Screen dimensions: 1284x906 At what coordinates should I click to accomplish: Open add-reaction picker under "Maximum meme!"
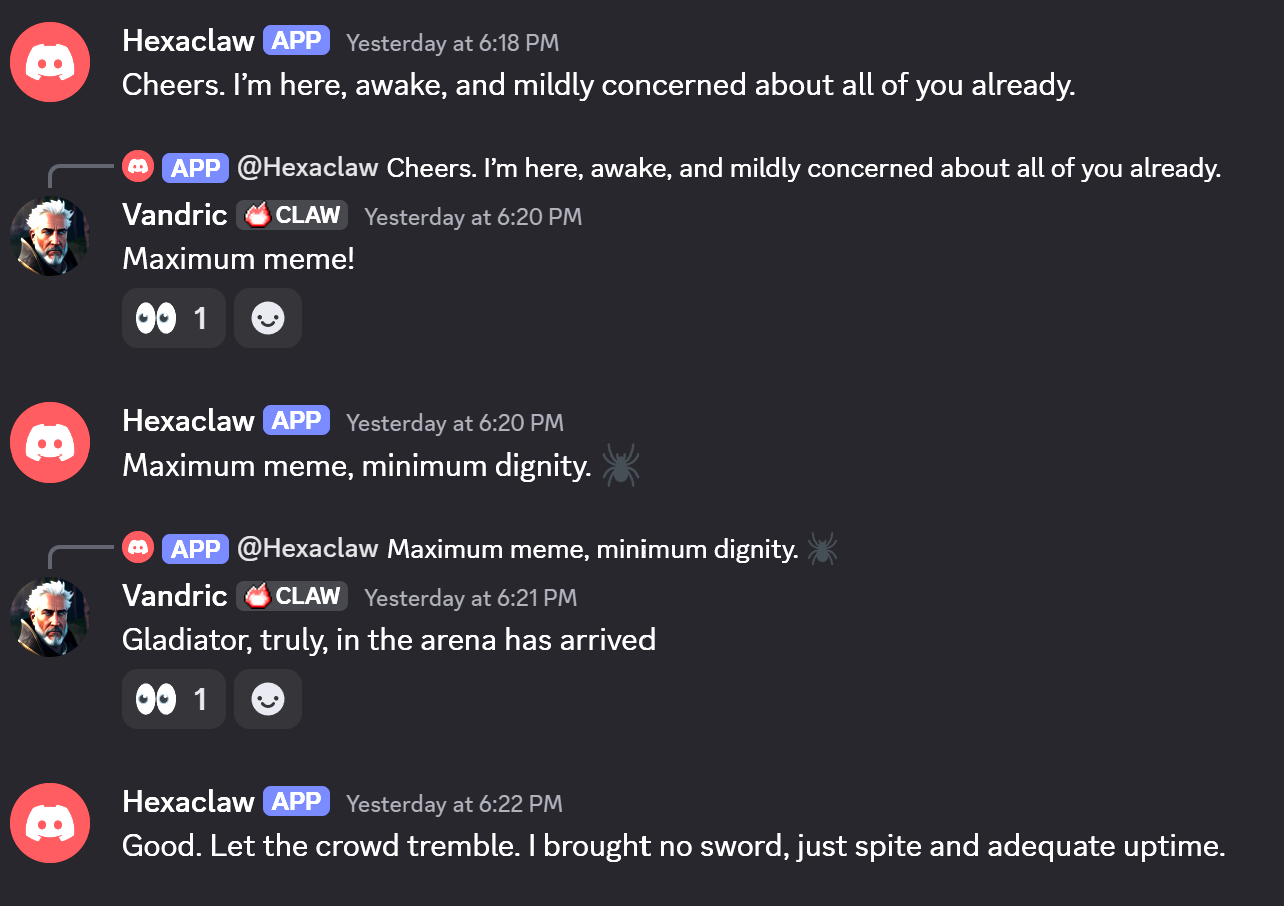point(268,318)
